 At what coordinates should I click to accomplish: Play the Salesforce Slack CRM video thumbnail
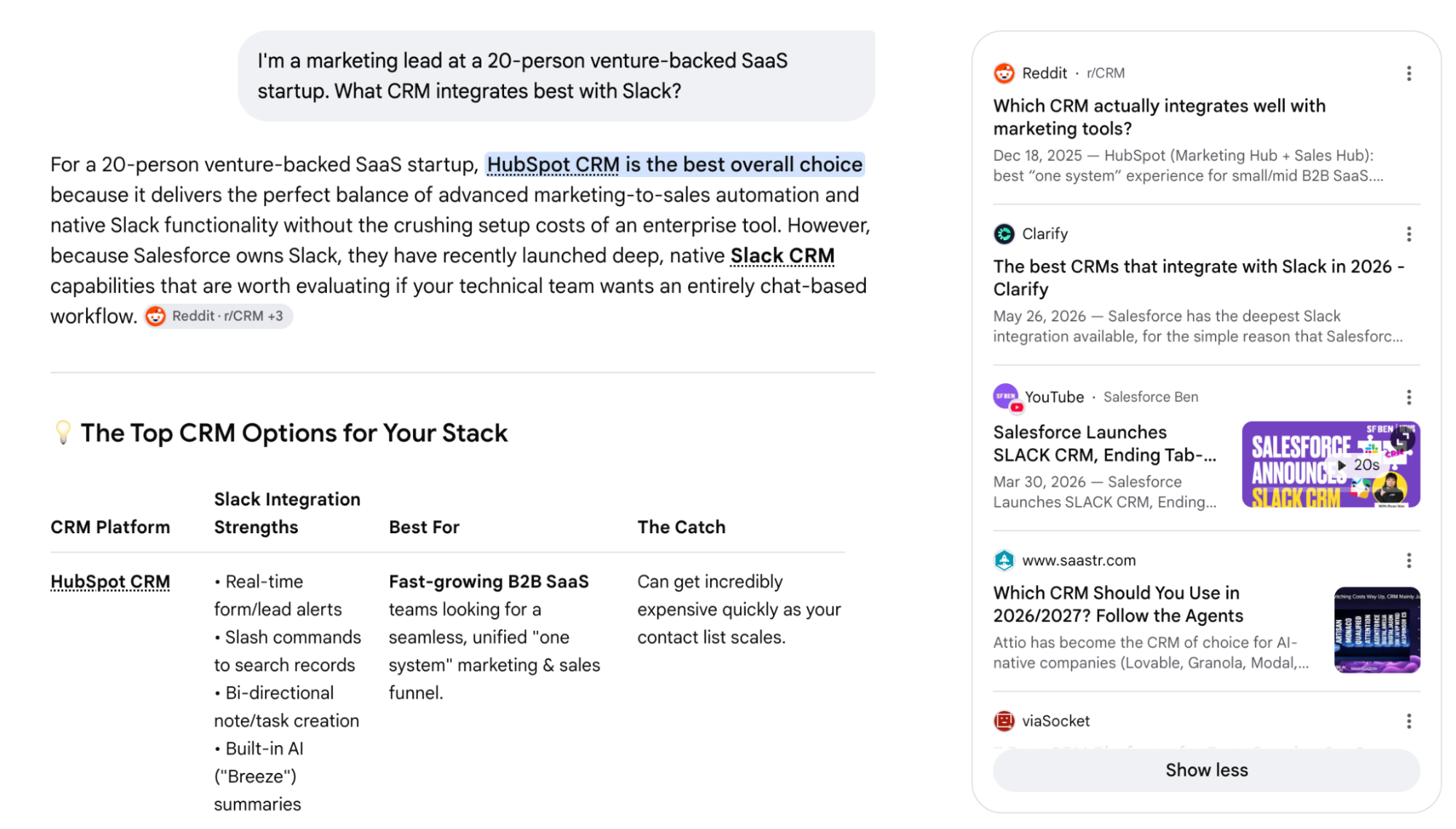tap(1331, 464)
